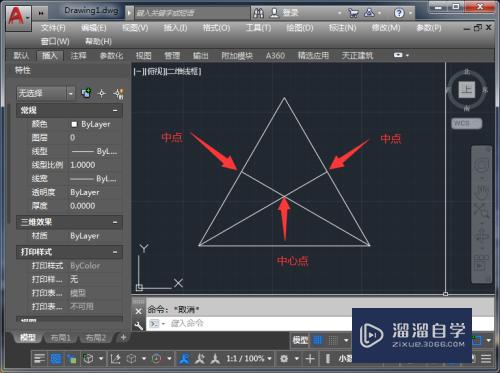Click the Autodesk A360 triangle icon
Viewport: 500px width, 373px height.
pos(369,13)
